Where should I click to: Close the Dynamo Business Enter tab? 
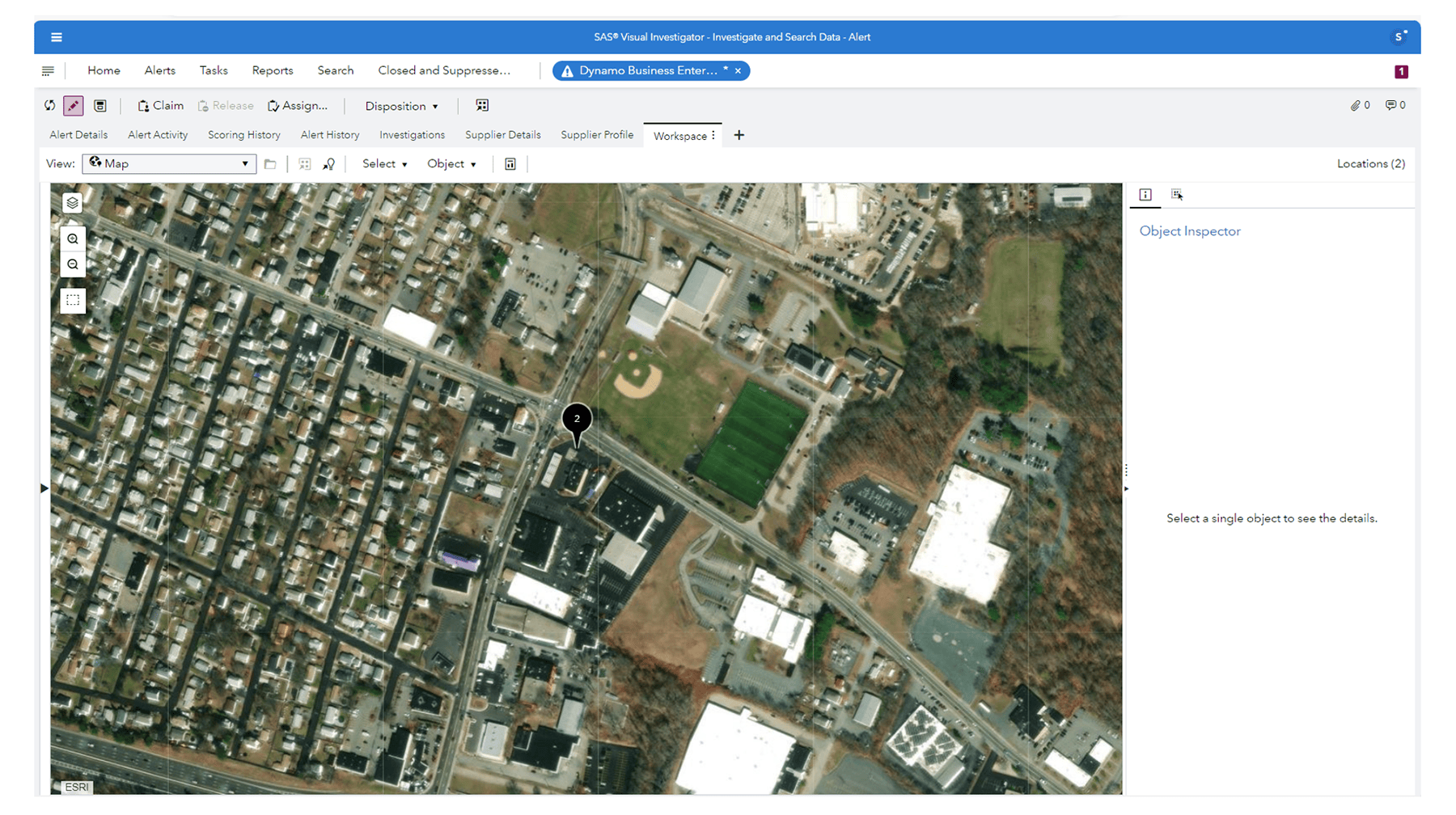pos(737,70)
